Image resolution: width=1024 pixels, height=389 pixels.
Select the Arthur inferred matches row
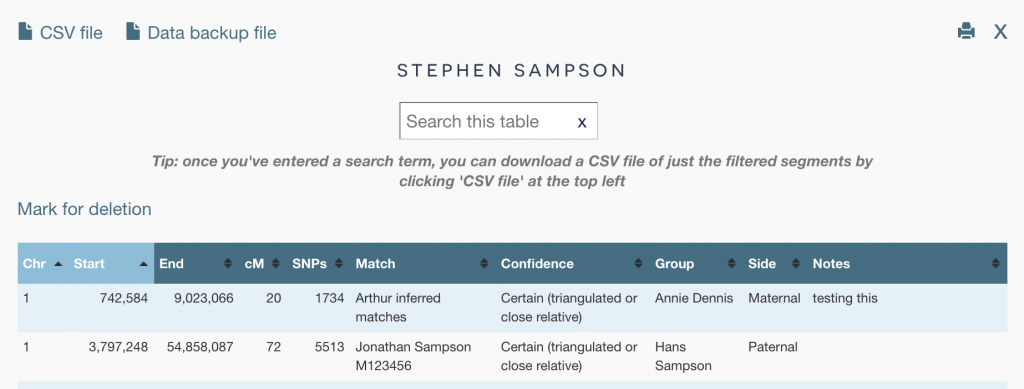[512, 308]
